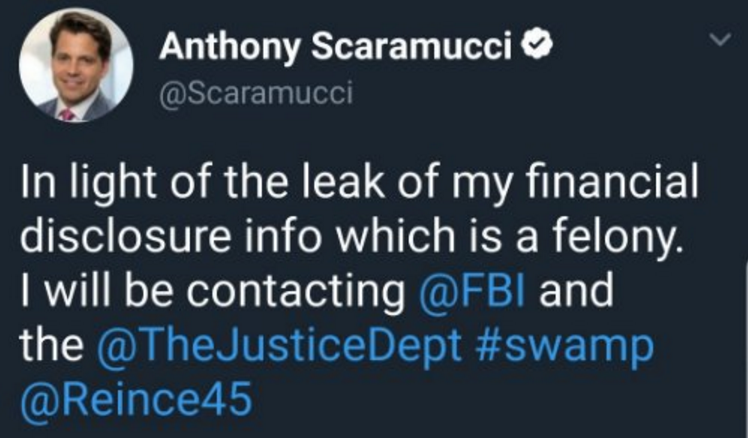
Task: Open Anthony Scaramucci's profile photo
Action: (75, 71)
